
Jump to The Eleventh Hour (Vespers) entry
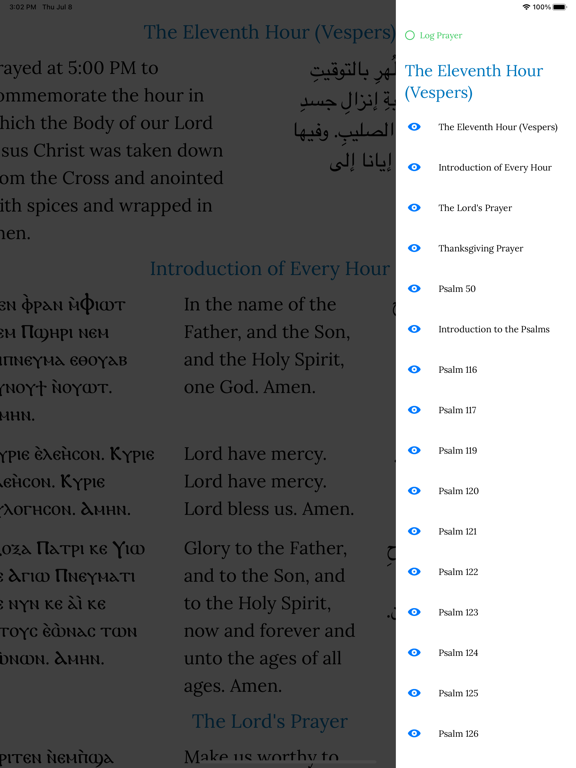498,127
